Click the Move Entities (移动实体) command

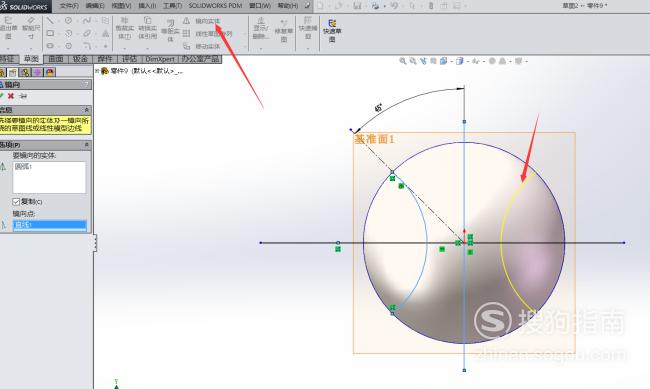coord(202,46)
